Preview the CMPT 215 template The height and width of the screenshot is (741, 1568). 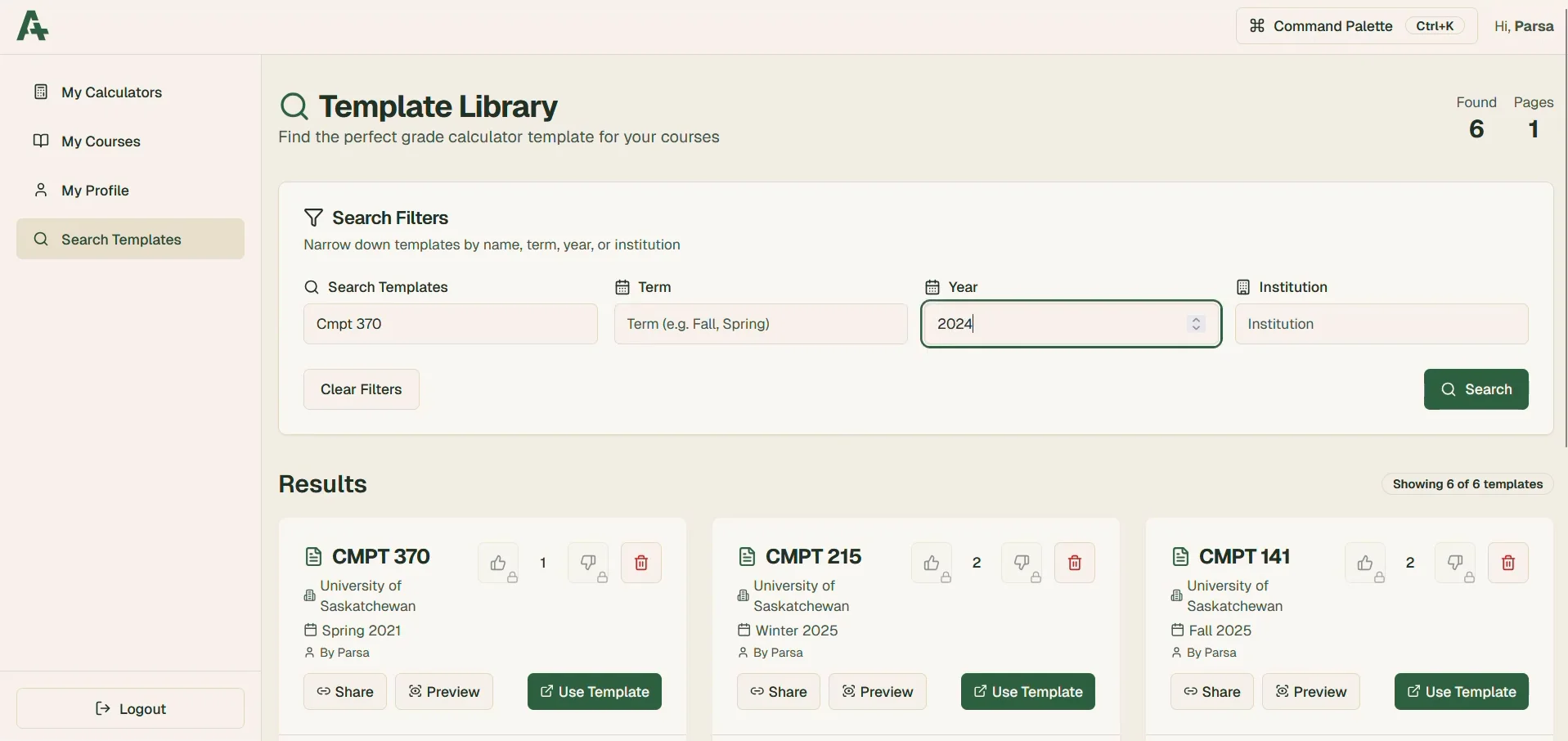(878, 691)
